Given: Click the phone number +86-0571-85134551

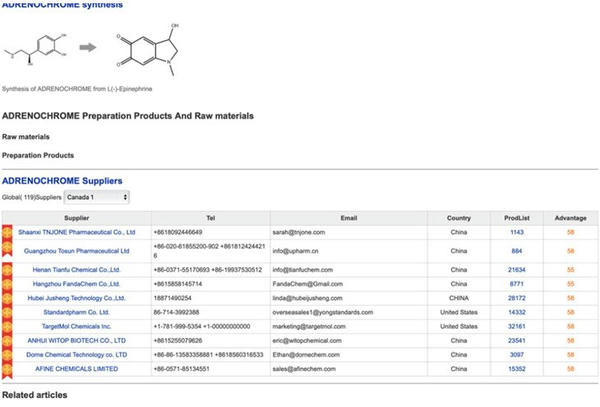Looking at the screenshot, I should [181, 369].
